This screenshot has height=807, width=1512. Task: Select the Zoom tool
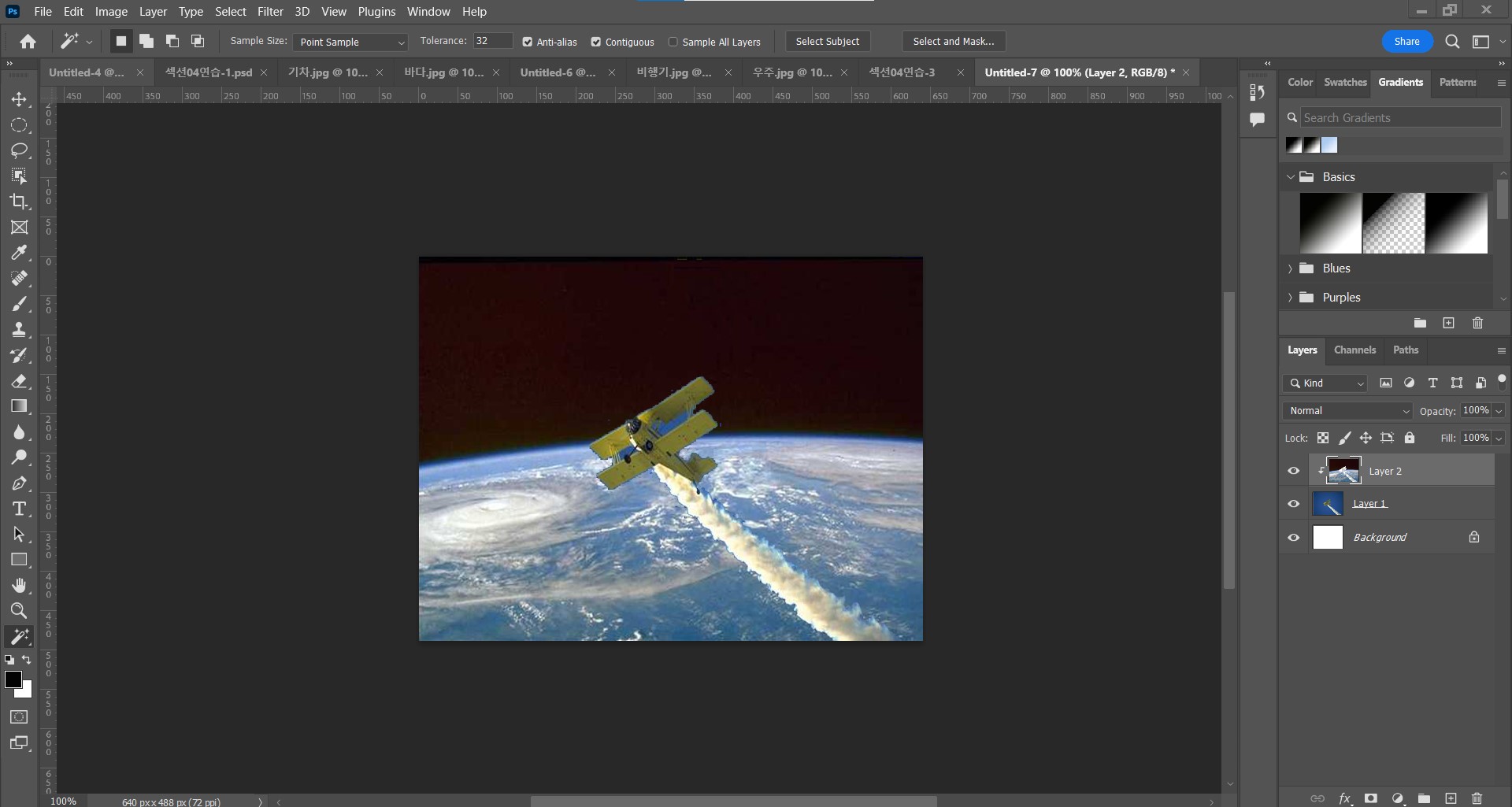(x=19, y=610)
